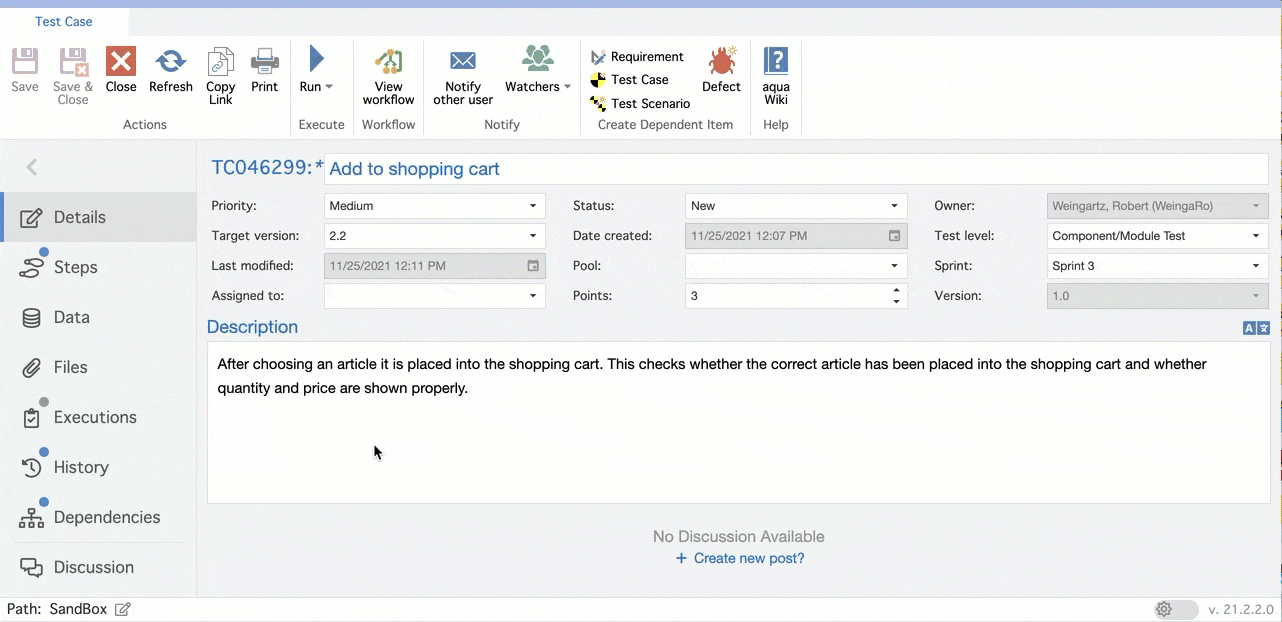Switch to the Steps tab
This screenshot has height=622, width=1282.
click(x=75, y=267)
